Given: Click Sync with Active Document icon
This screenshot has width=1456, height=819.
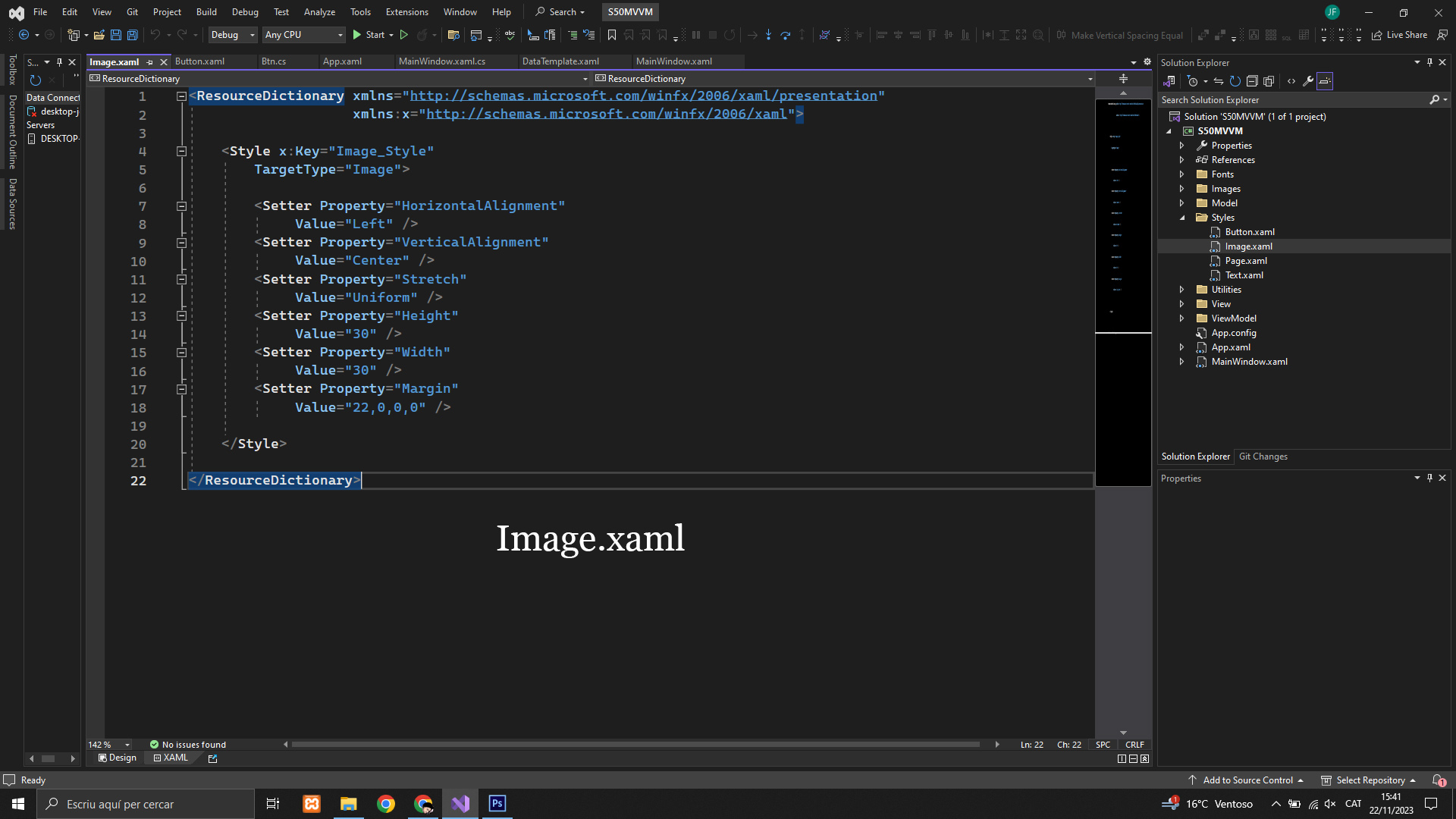Looking at the screenshot, I should 1218,81.
